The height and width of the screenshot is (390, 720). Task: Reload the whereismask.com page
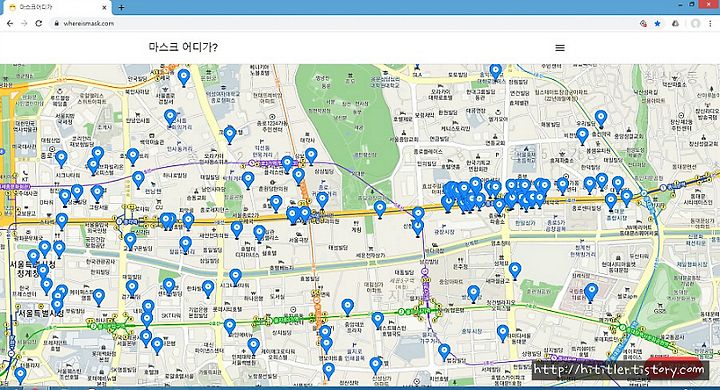[x=39, y=23]
